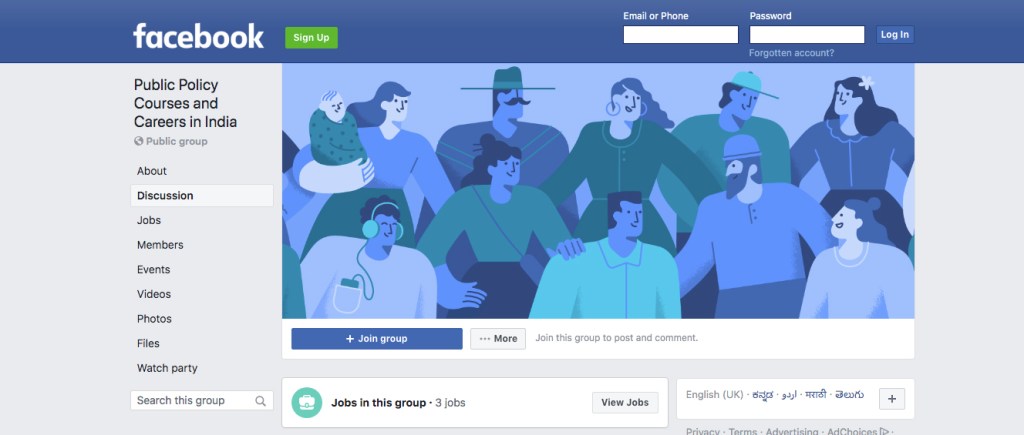The height and width of the screenshot is (435, 1024).
Task: Click the Log In button
Action: 895,35
